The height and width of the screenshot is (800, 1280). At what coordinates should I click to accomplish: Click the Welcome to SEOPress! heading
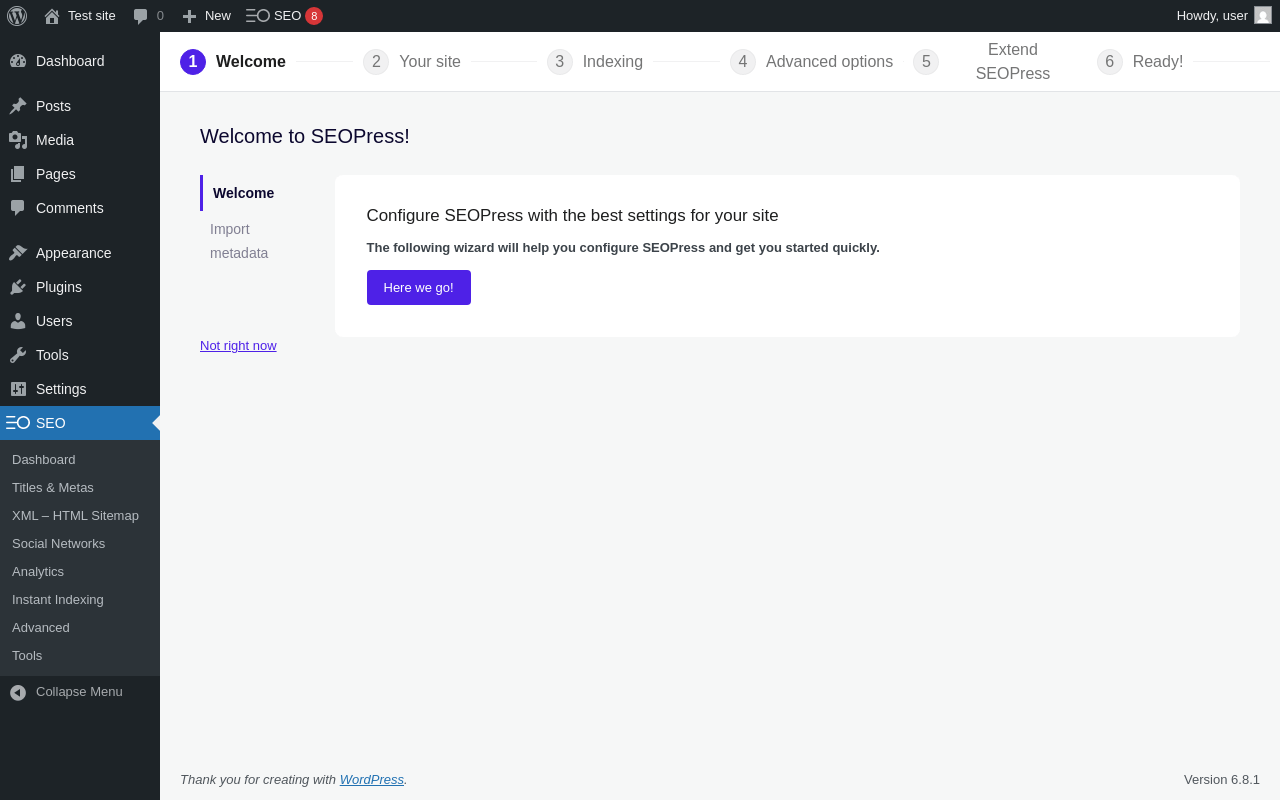[x=305, y=136]
